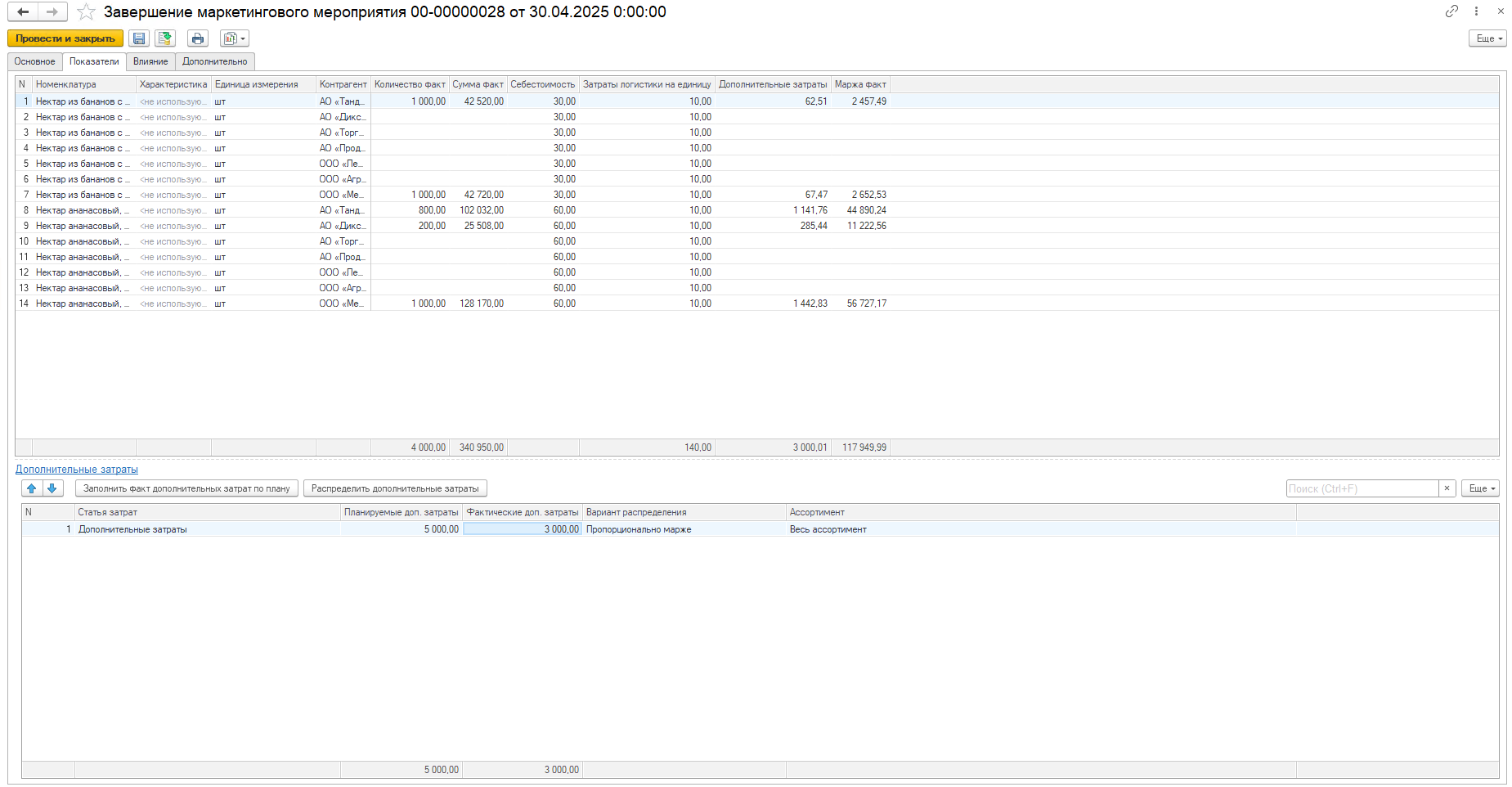The width and height of the screenshot is (1512, 787).
Task: Add document to favorites with star icon
Action: 86,12
